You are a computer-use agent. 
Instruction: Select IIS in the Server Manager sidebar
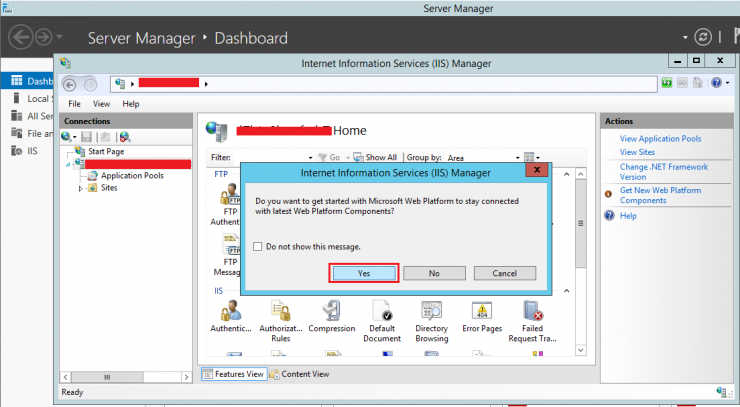[x=26, y=151]
